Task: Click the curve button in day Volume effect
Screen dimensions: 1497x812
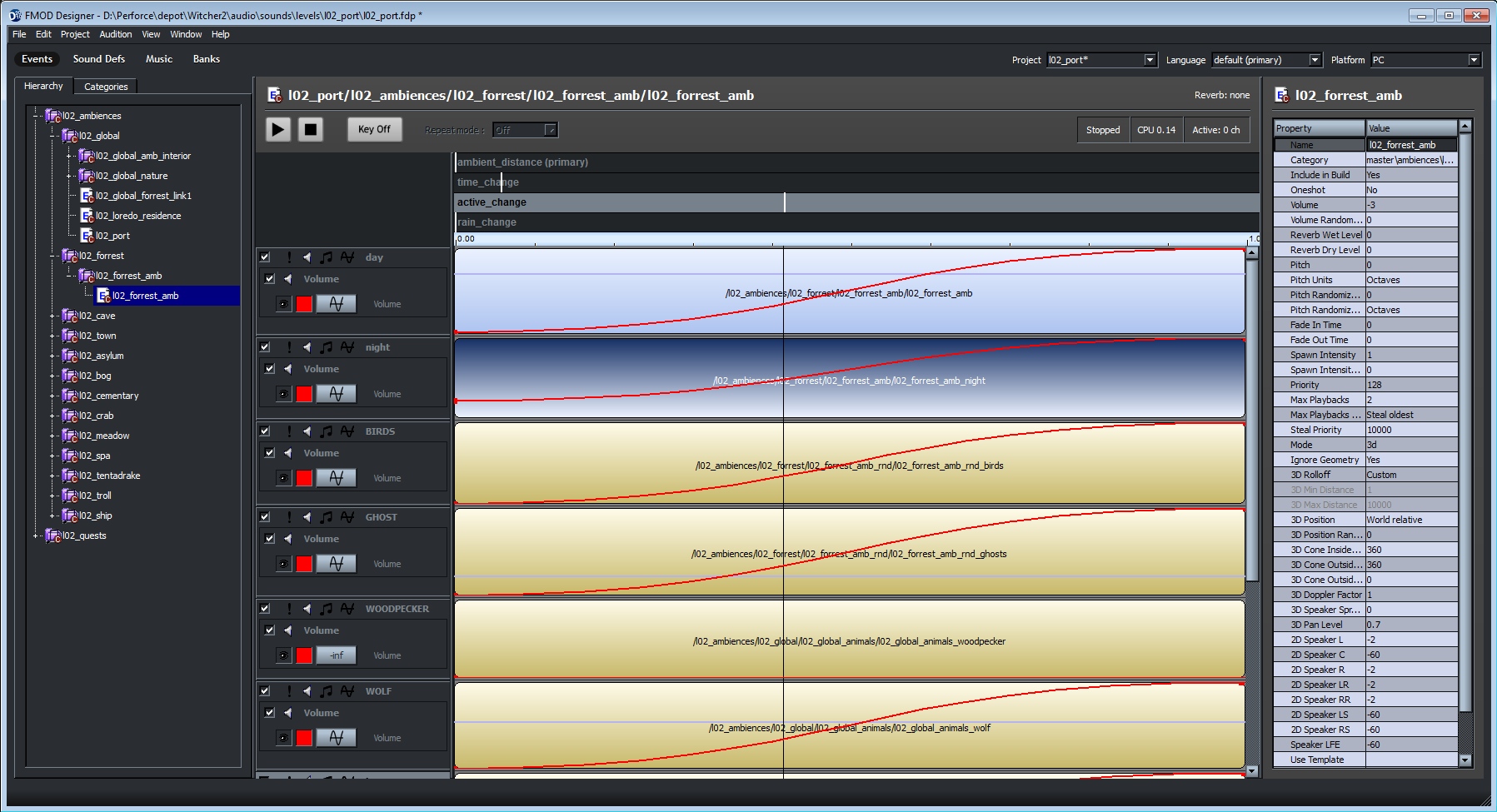Action: click(x=337, y=304)
